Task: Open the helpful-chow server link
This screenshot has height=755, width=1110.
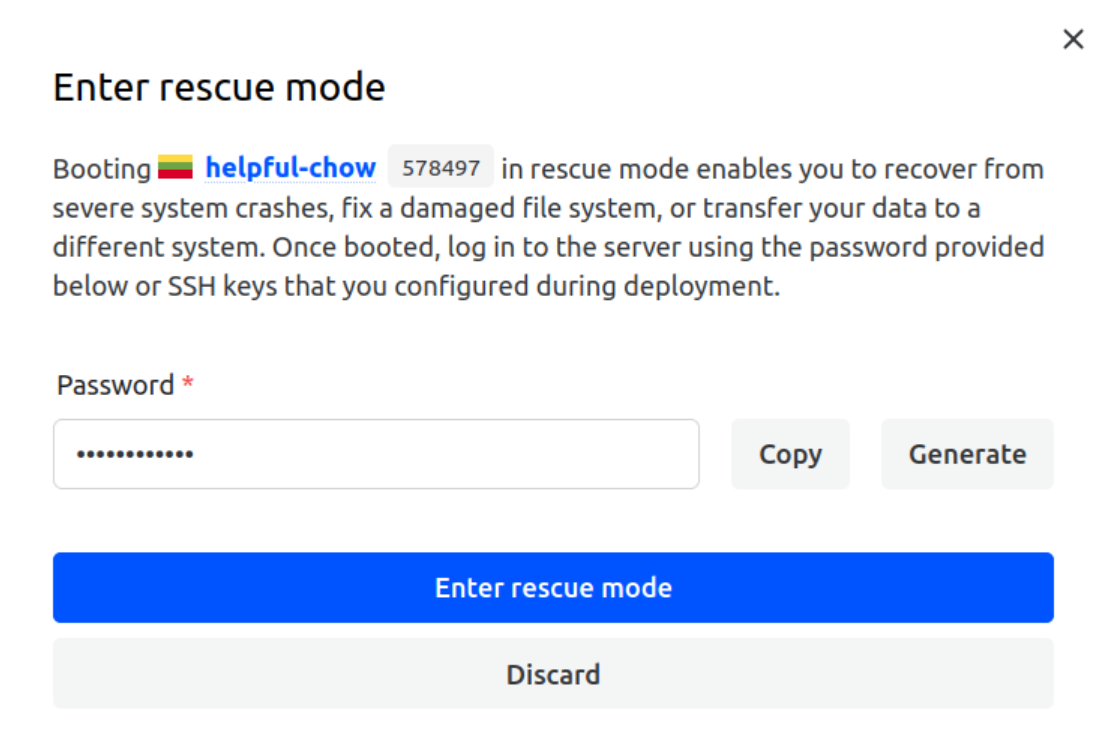Action: 290,168
